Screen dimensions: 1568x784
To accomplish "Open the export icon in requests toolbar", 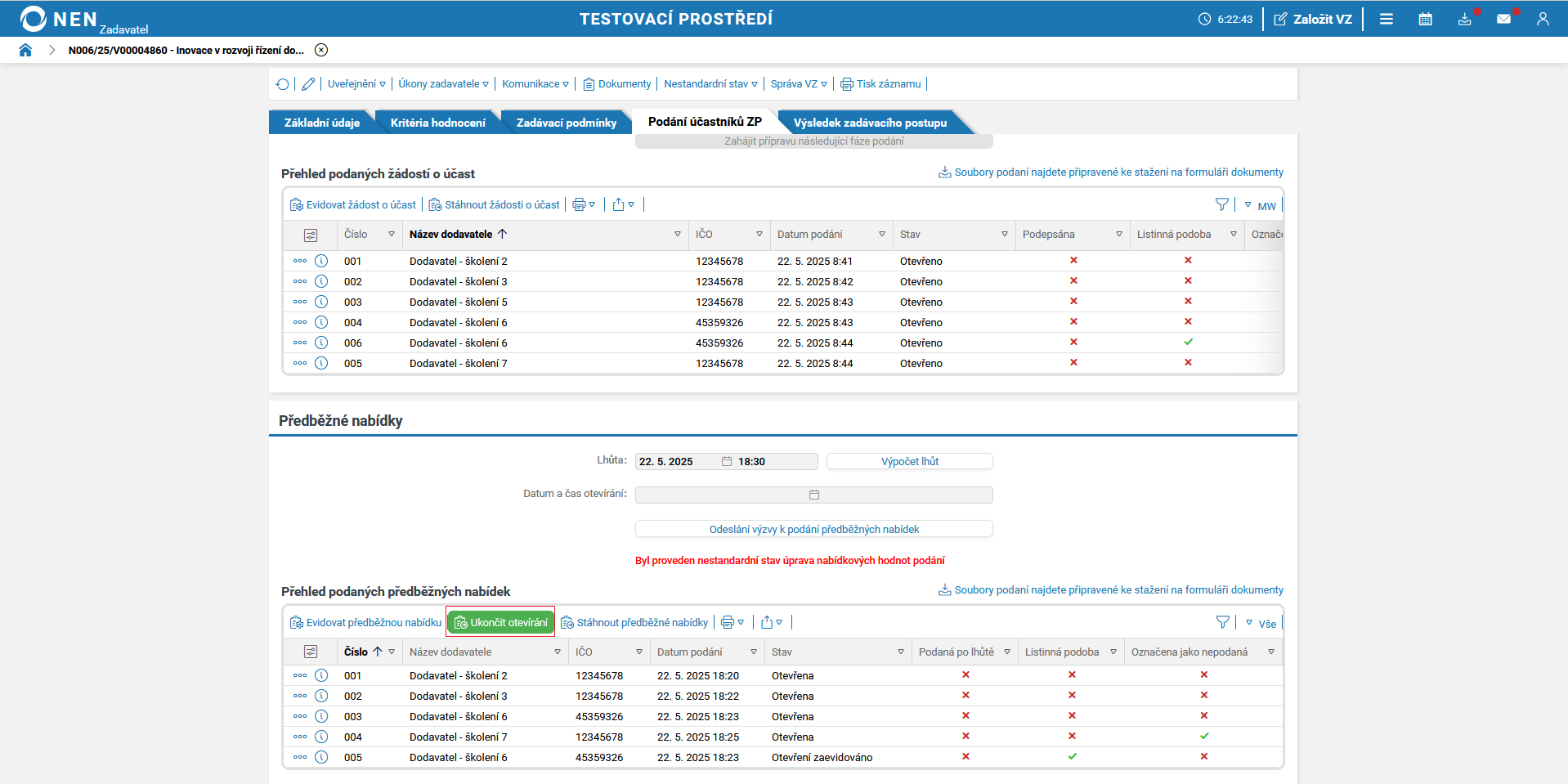I will (624, 204).
